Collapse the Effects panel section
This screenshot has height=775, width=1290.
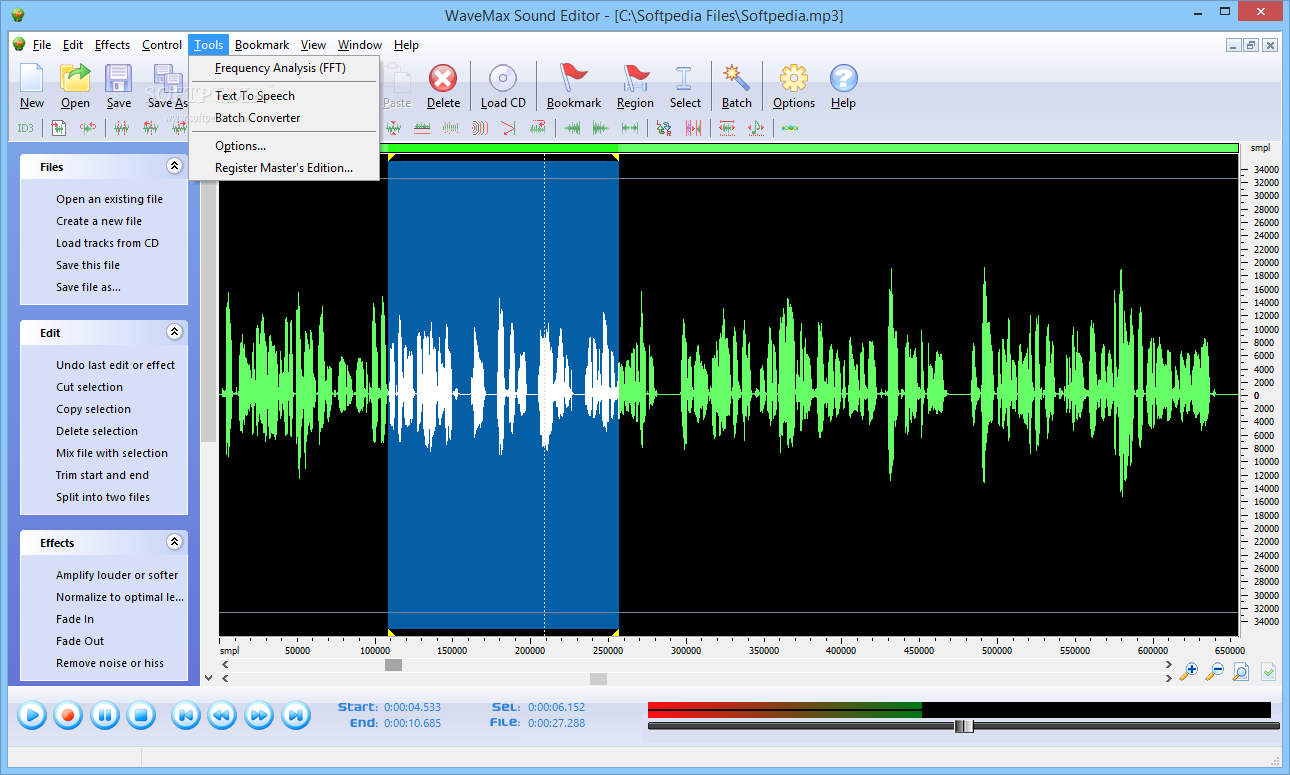pos(174,542)
